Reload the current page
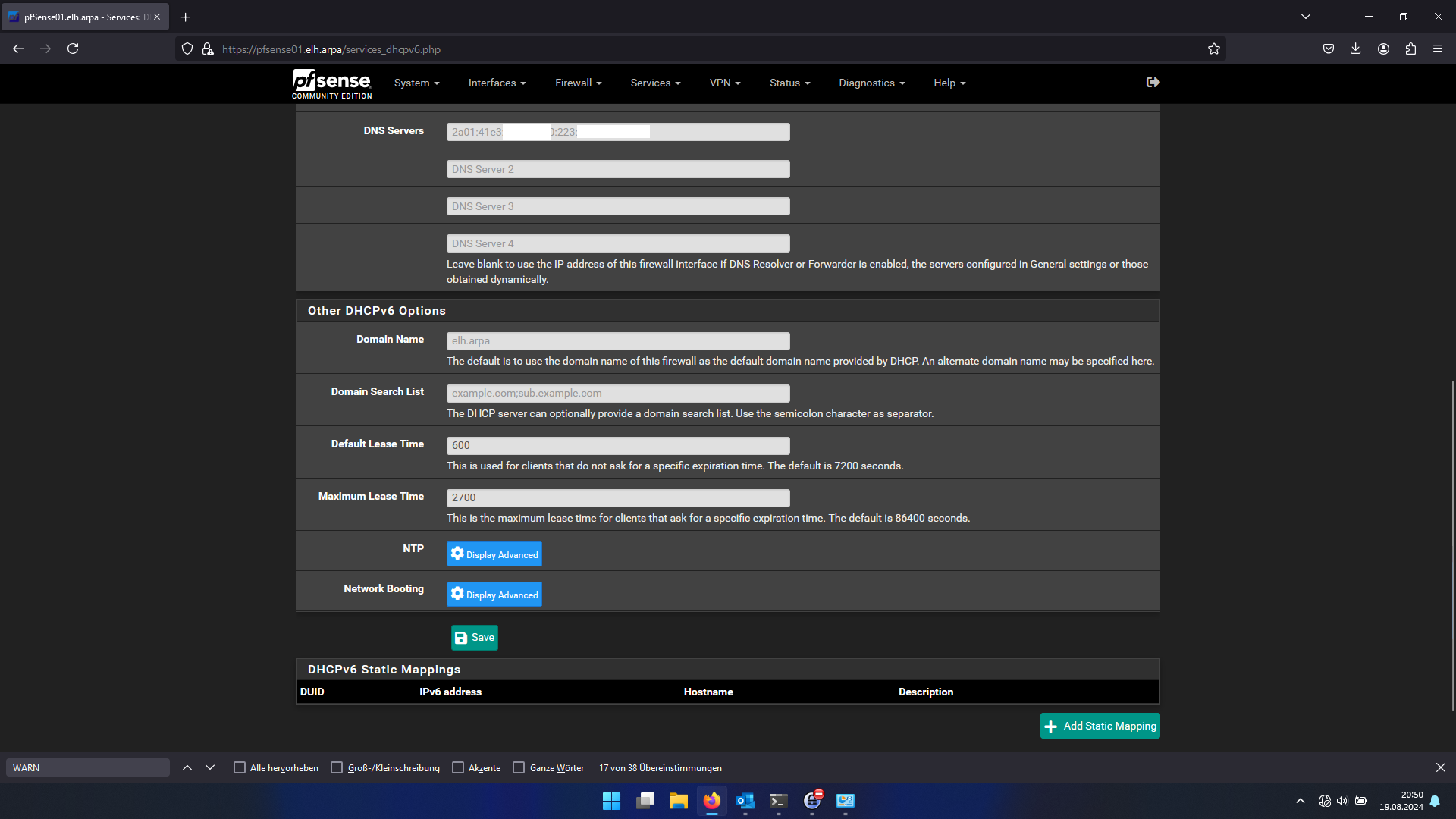 point(73,49)
